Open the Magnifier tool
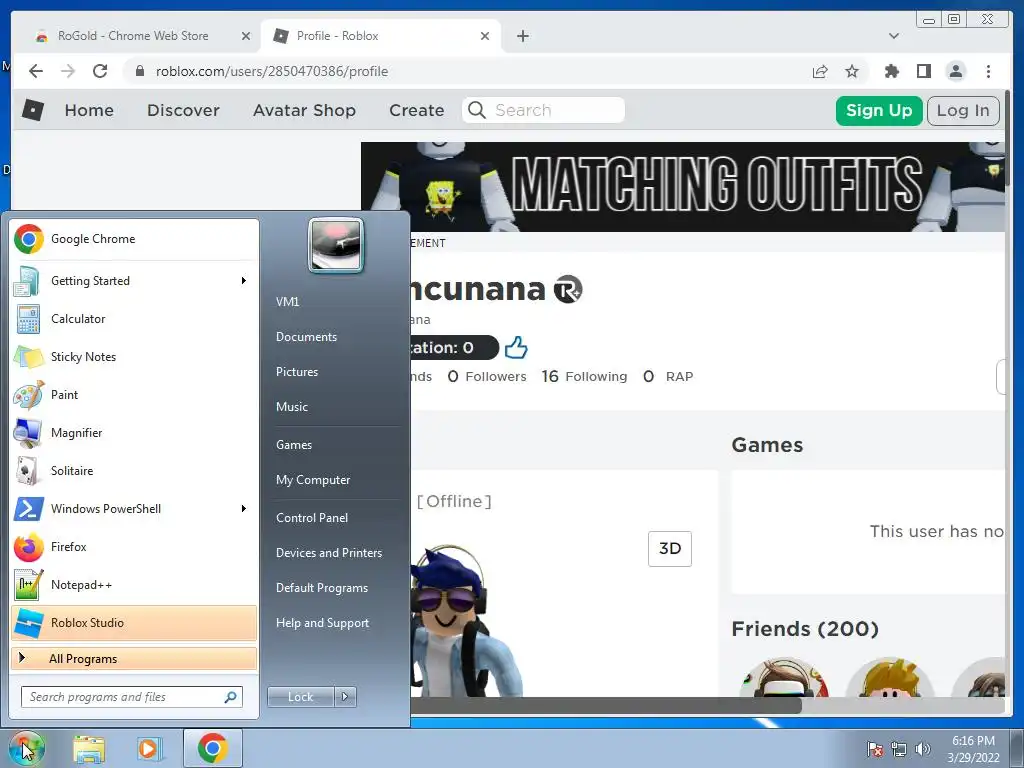Screen dimensions: 1024x768 (x=134, y=432)
